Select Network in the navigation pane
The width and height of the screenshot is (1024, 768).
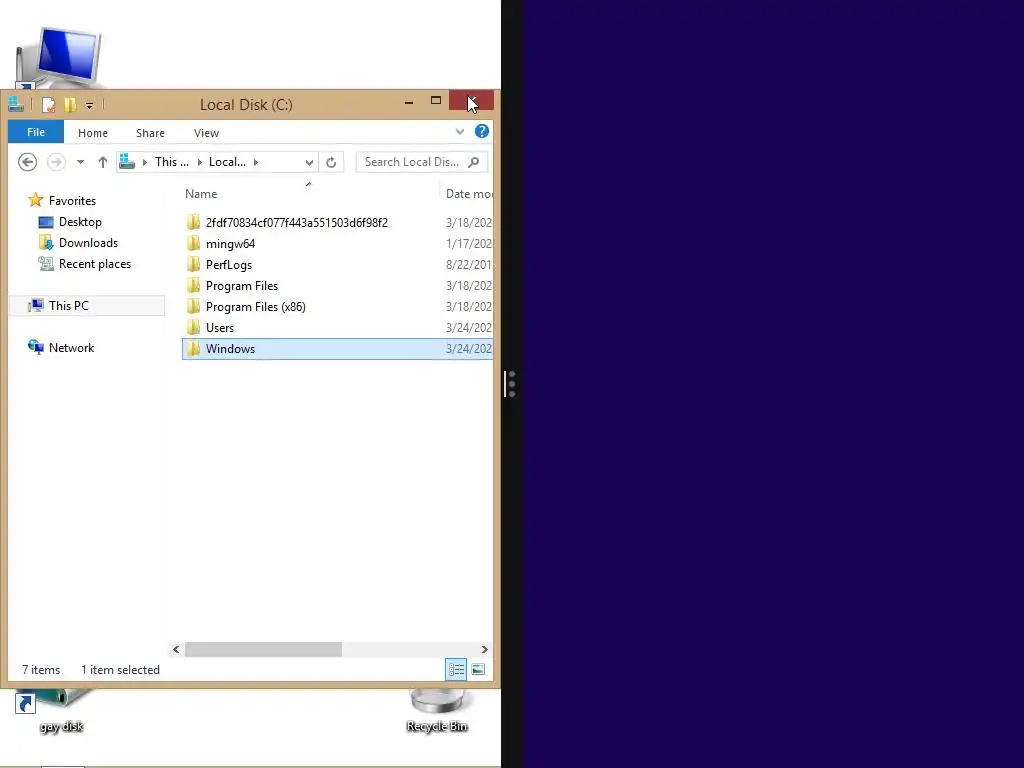coord(71,348)
